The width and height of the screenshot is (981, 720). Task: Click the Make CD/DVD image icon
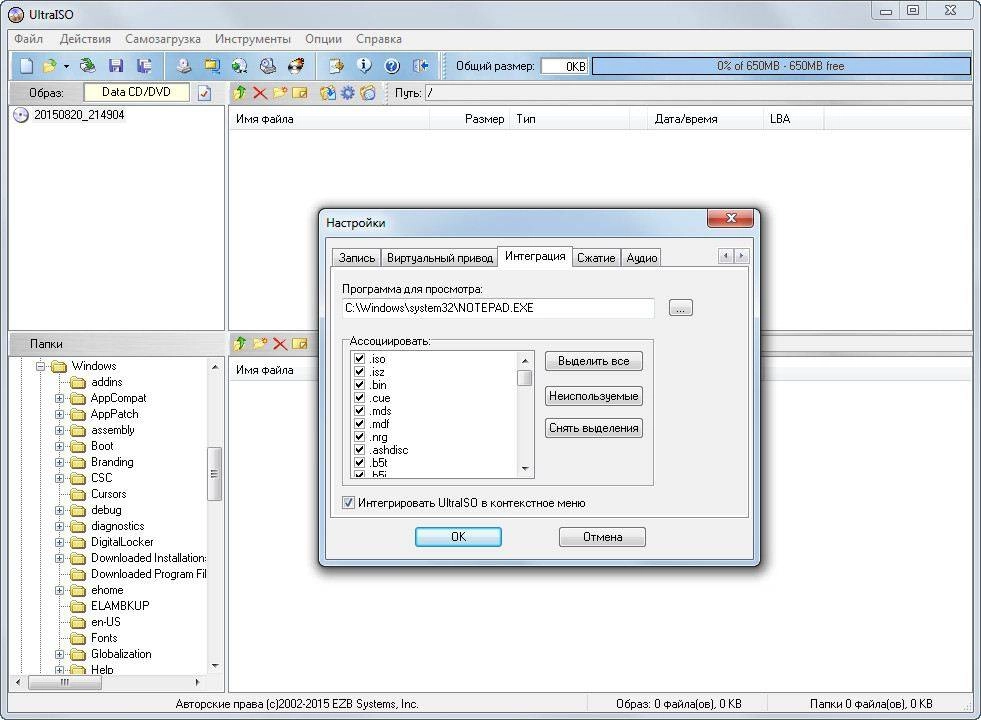pyautogui.click(x=183, y=66)
